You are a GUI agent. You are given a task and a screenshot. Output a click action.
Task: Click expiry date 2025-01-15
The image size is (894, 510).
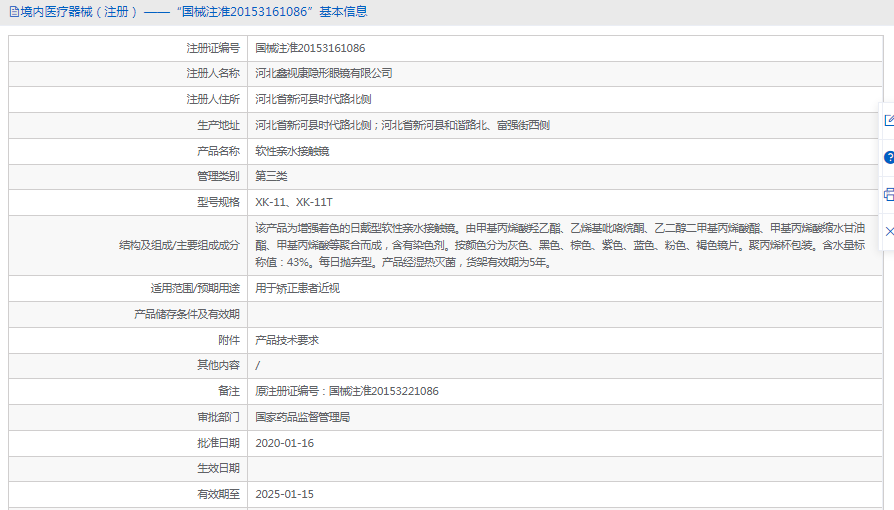(x=284, y=494)
